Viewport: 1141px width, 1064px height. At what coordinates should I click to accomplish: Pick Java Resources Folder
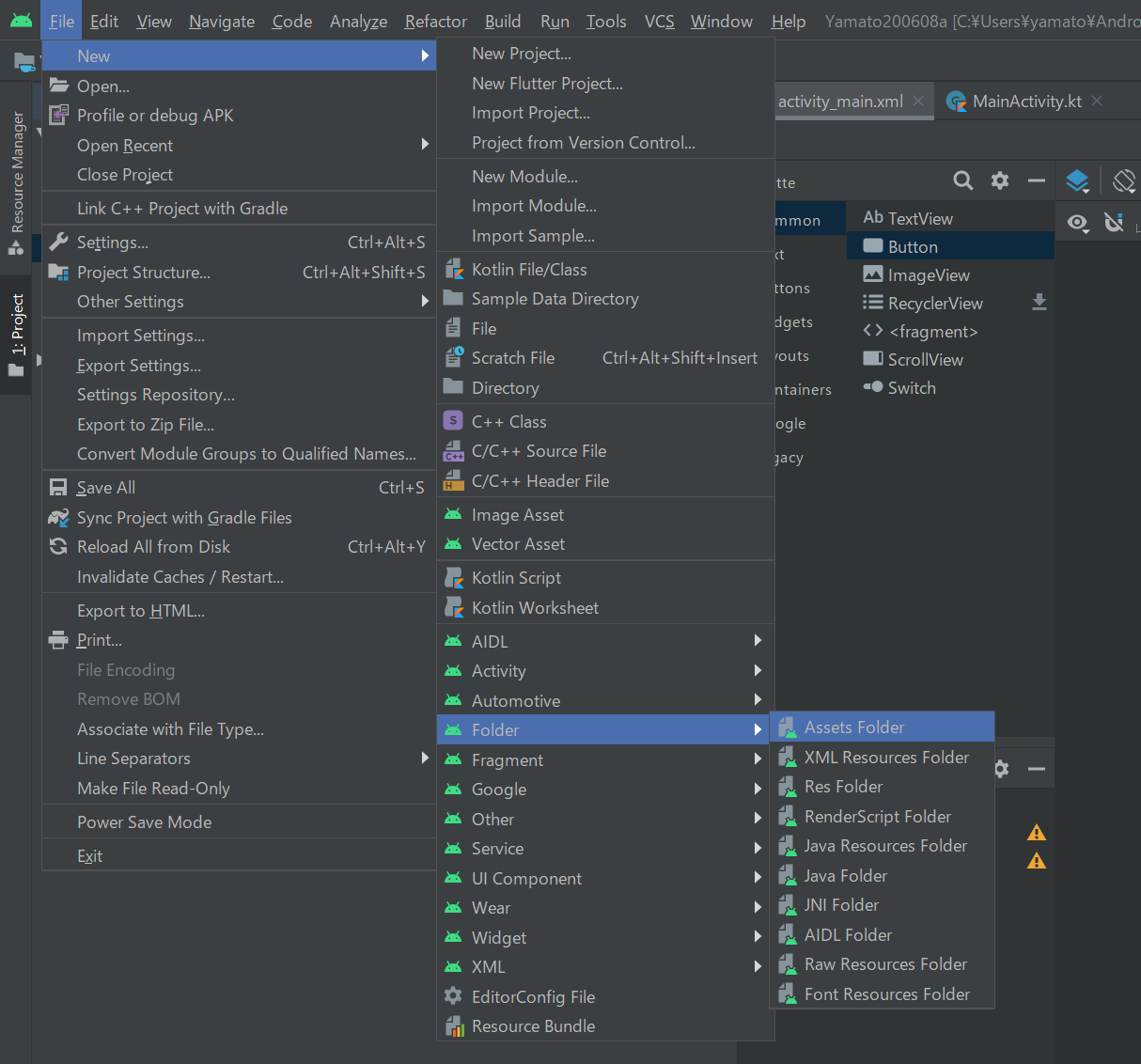click(x=882, y=846)
